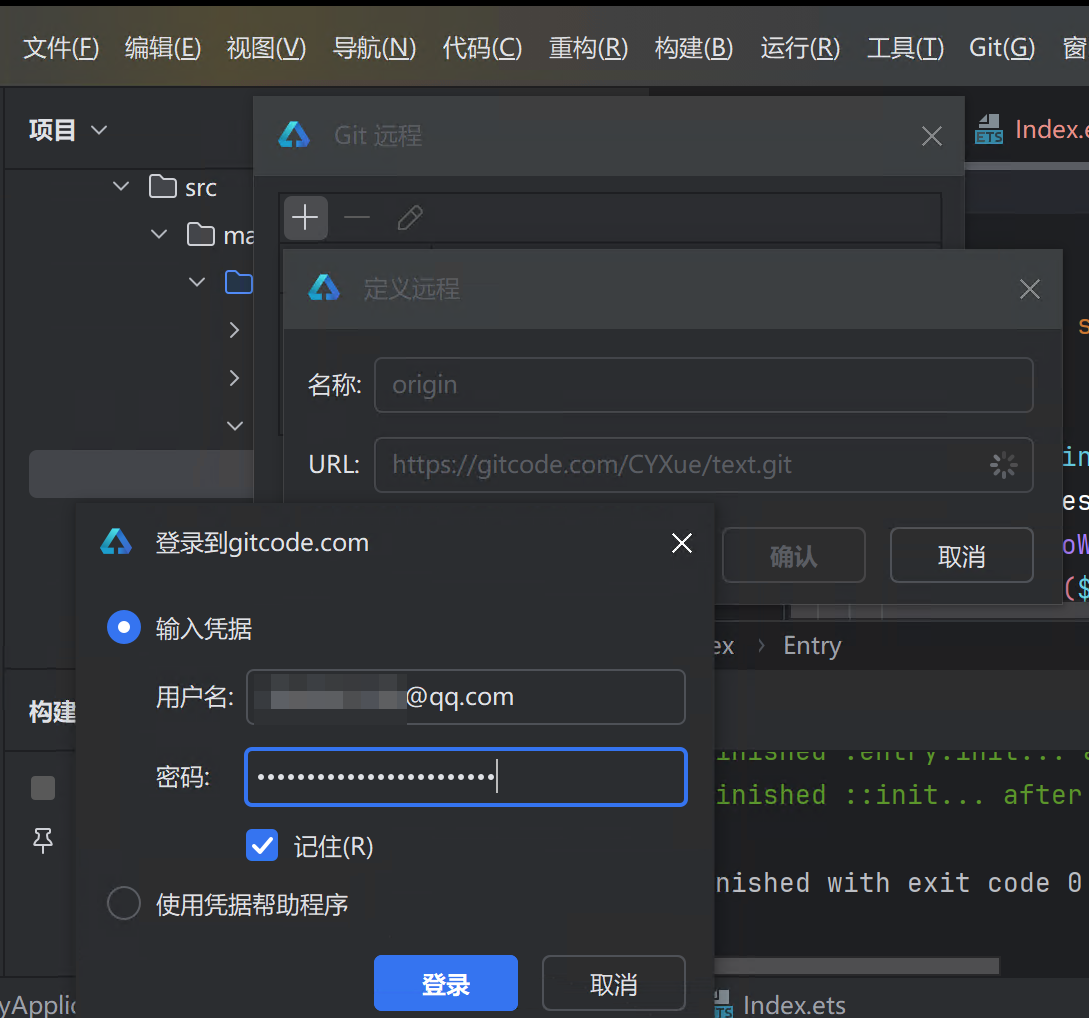Image resolution: width=1089 pixels, height=1018 pixels.
Task: Open the 导航(N) menu
Action: 374,48
